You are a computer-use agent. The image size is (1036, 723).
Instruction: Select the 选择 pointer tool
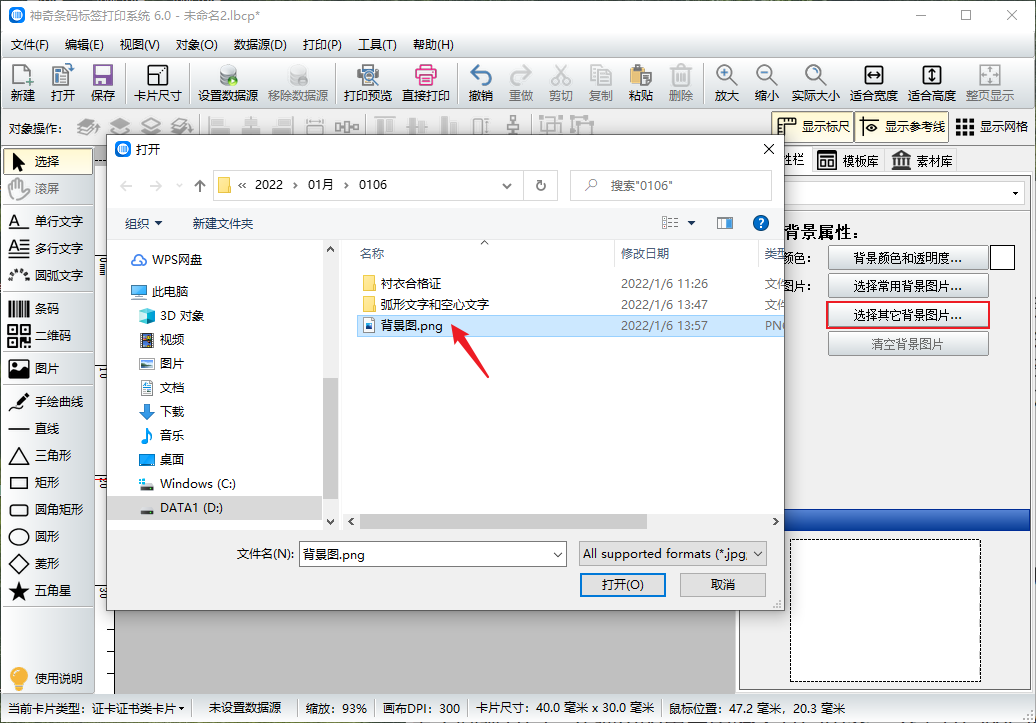pos(48,161)
